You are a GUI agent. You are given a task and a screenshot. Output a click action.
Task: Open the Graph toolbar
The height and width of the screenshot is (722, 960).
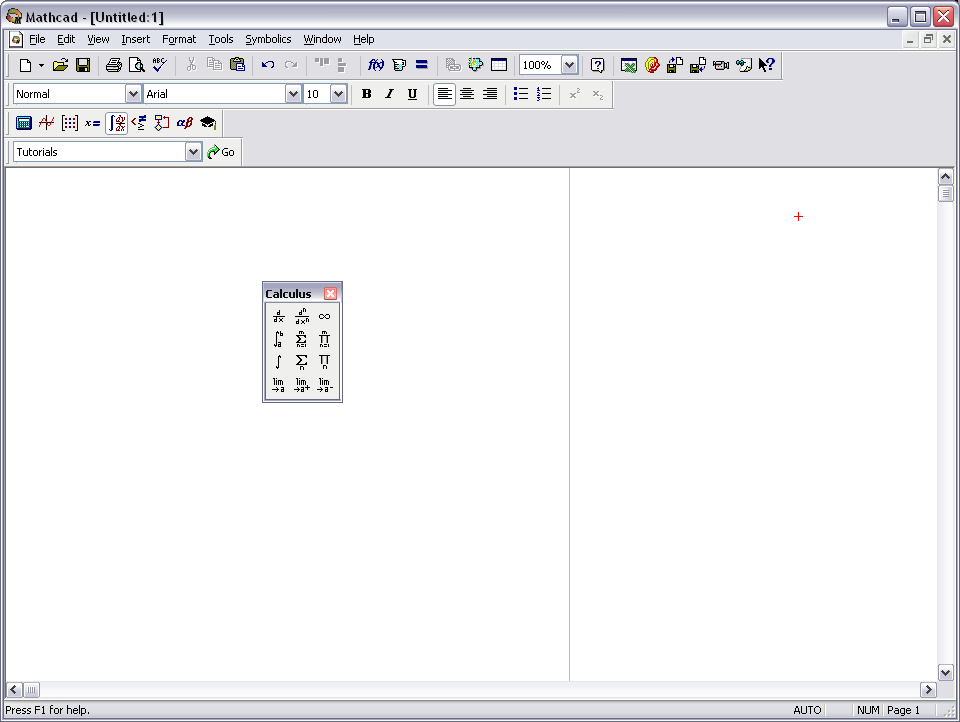(47, 123)
